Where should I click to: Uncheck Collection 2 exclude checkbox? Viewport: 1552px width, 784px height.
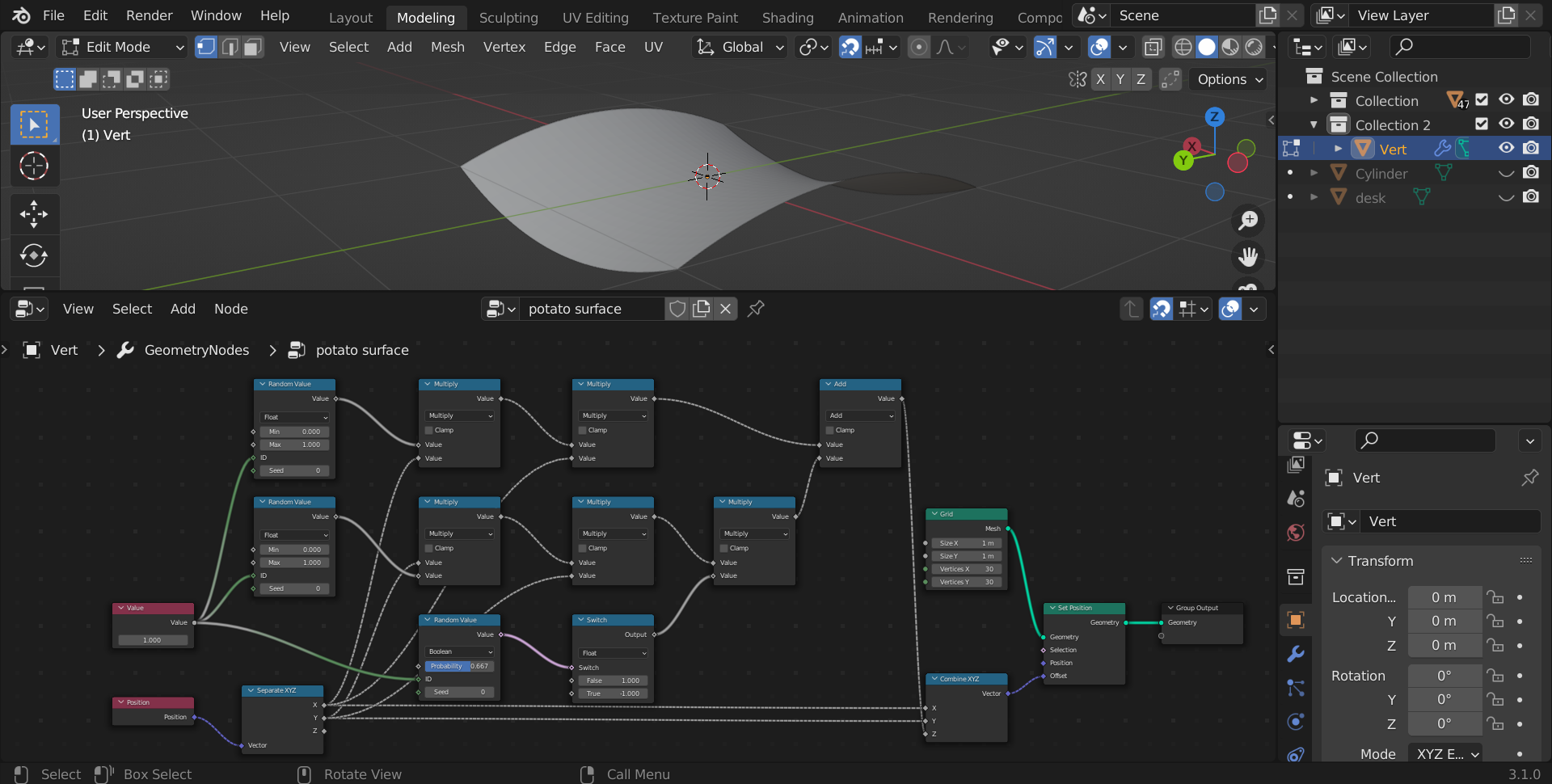point(1482,124)
